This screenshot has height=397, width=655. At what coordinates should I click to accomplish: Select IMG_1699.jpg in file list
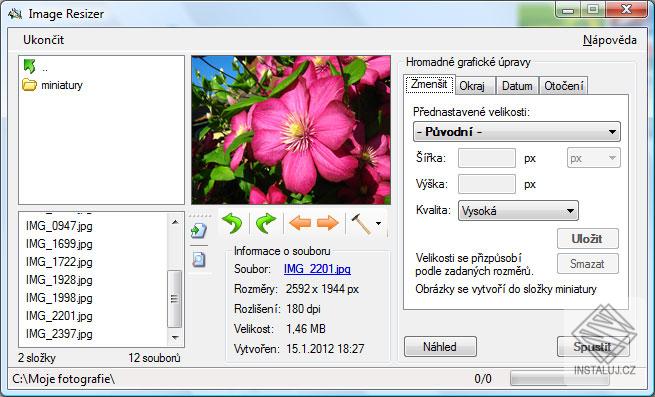pos(59,244)
